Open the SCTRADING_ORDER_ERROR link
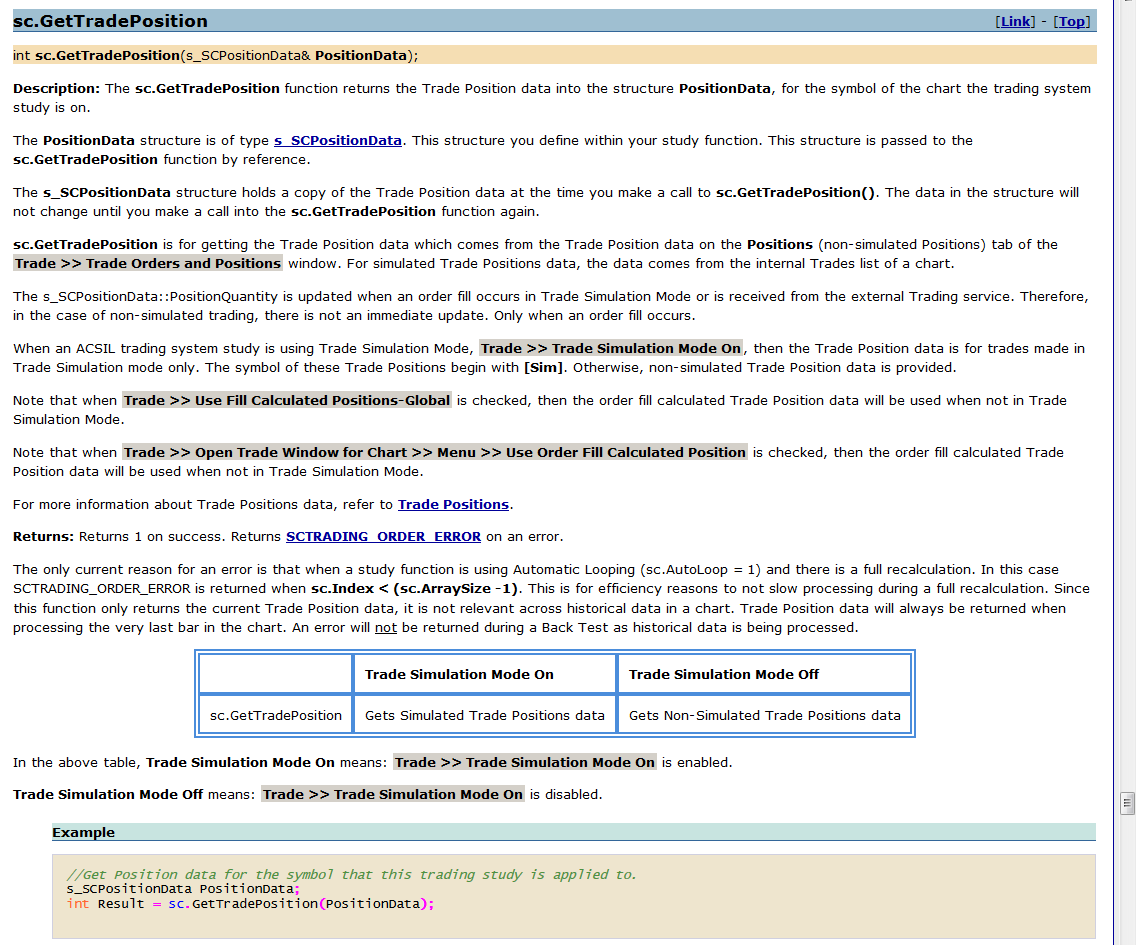1136x945 pixels. pyautogui.click(x=383, y=536)
